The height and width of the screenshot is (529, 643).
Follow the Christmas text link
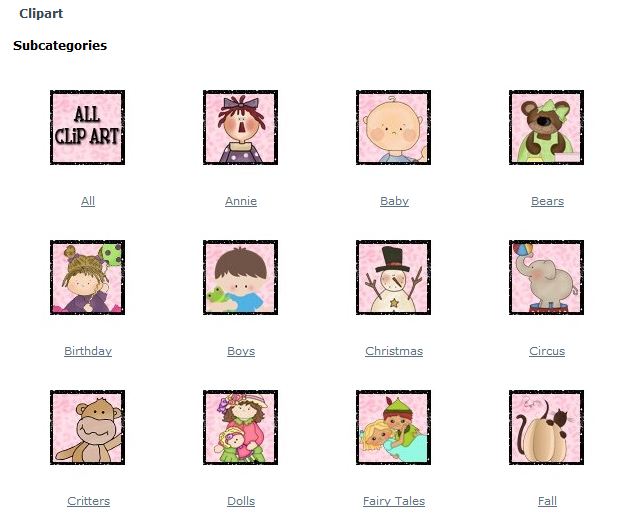(x=394, y=351)
